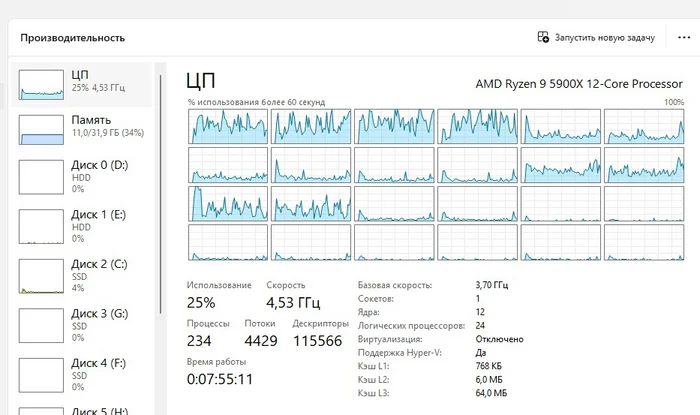Click 'AMD Ryzen 9 5900X 12-Core Processor' text
This screenshot has height=415, width=700.
tap(579, 84)
